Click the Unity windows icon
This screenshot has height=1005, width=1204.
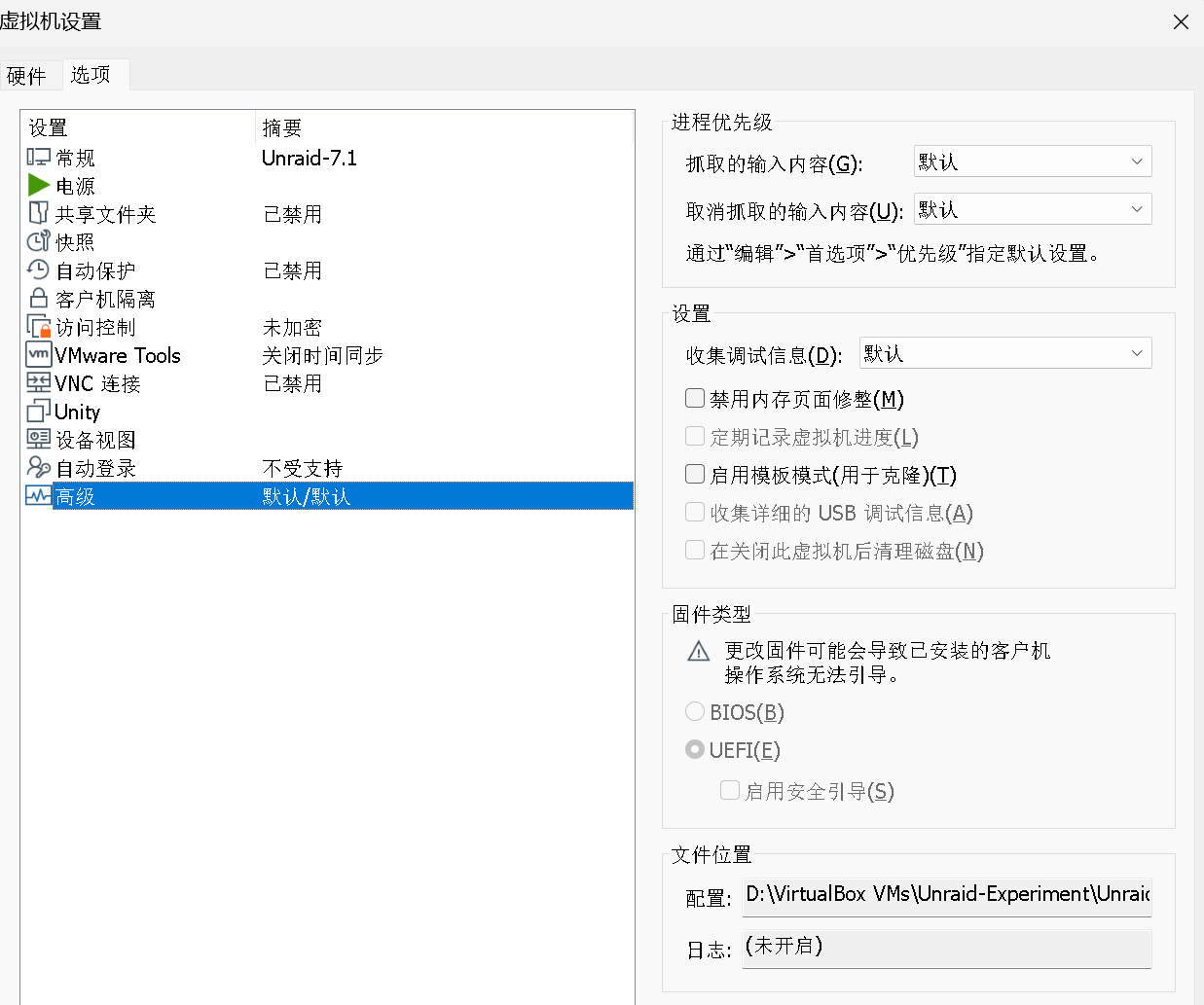coord(38,412)
